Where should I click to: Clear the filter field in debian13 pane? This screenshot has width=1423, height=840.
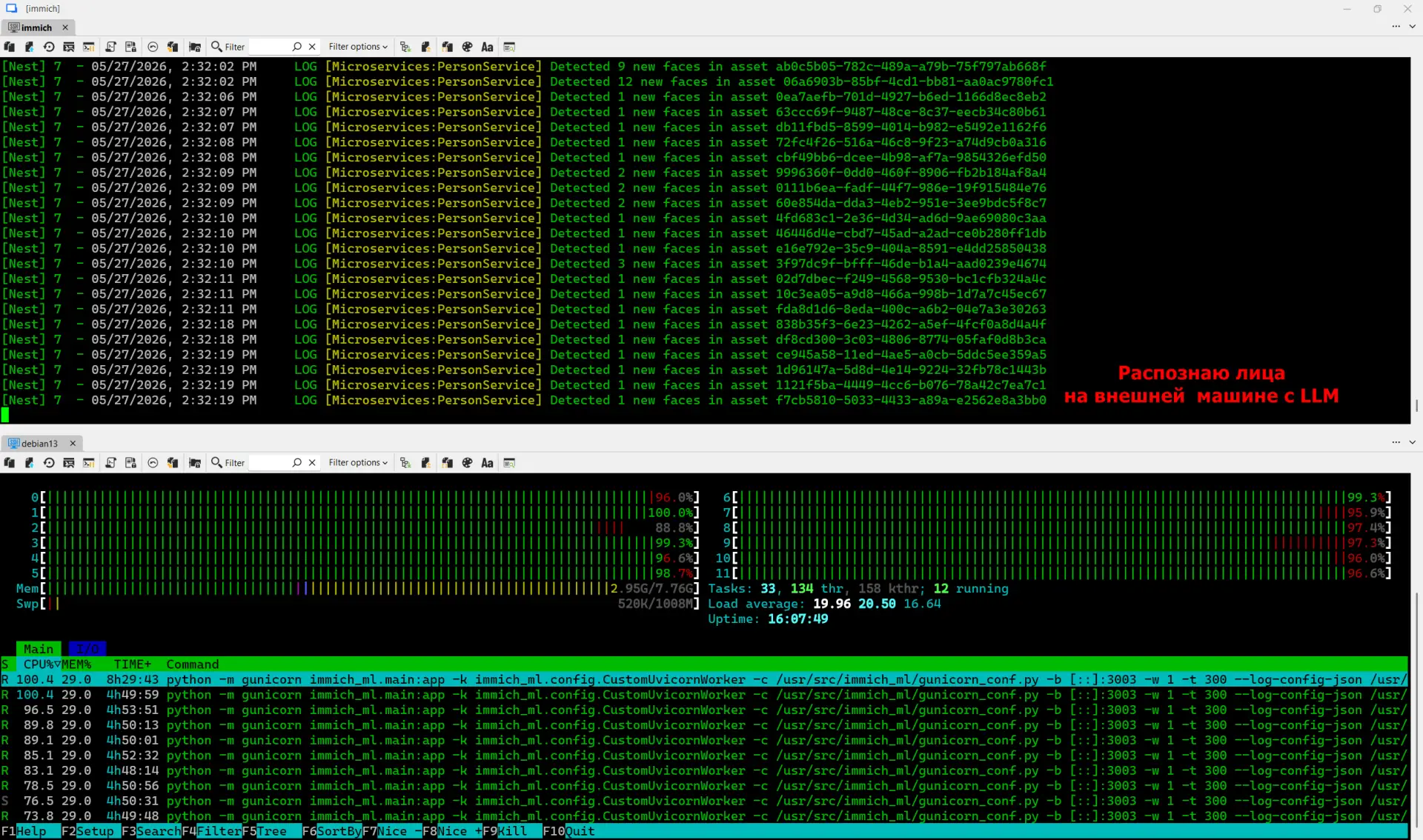pyautogui.click(x=312, y=463)
